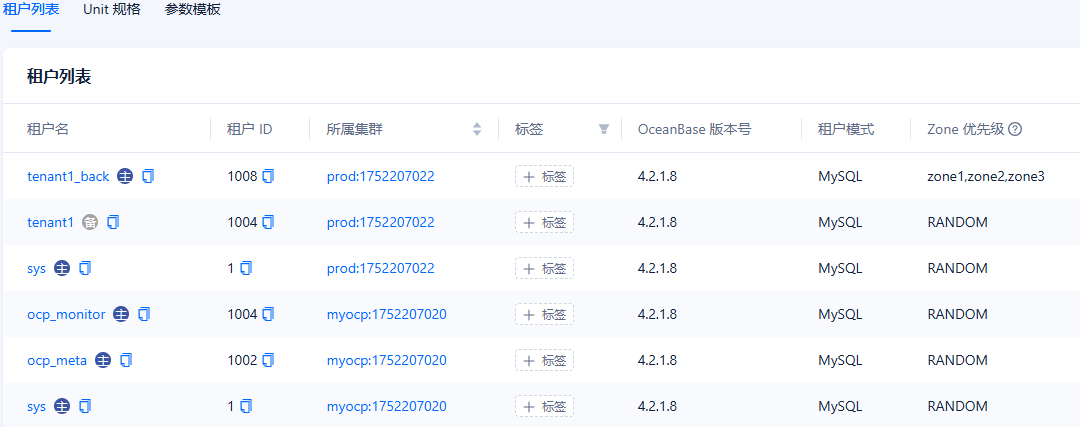Copy tenant ID 1008
This screenshot has height=427, width=1080.
click(268, 176)
